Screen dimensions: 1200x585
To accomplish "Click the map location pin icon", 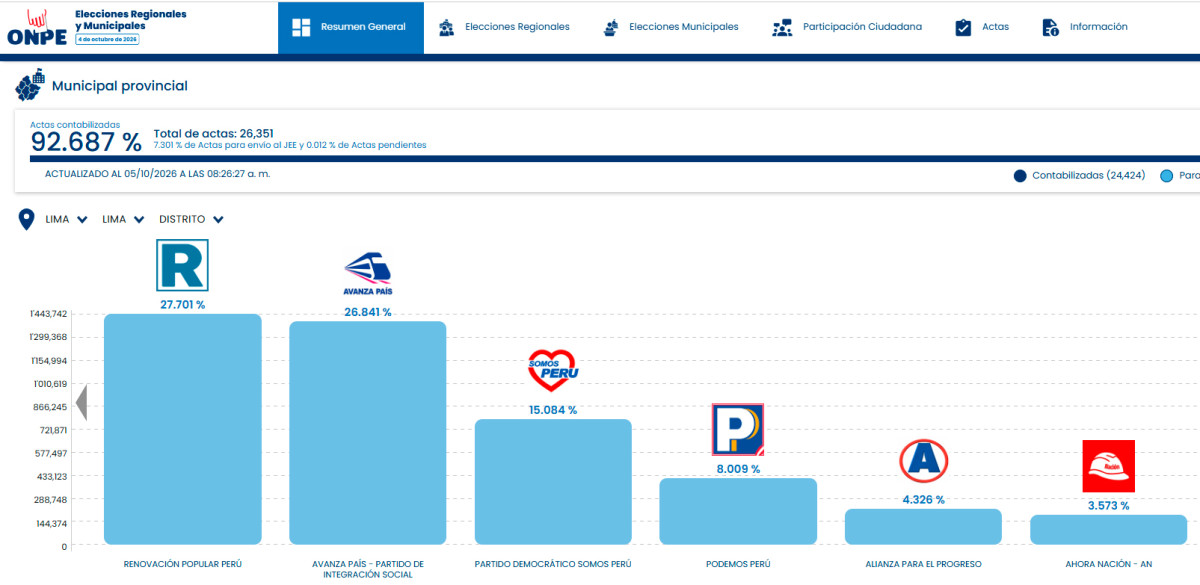I will click(27, 219).
